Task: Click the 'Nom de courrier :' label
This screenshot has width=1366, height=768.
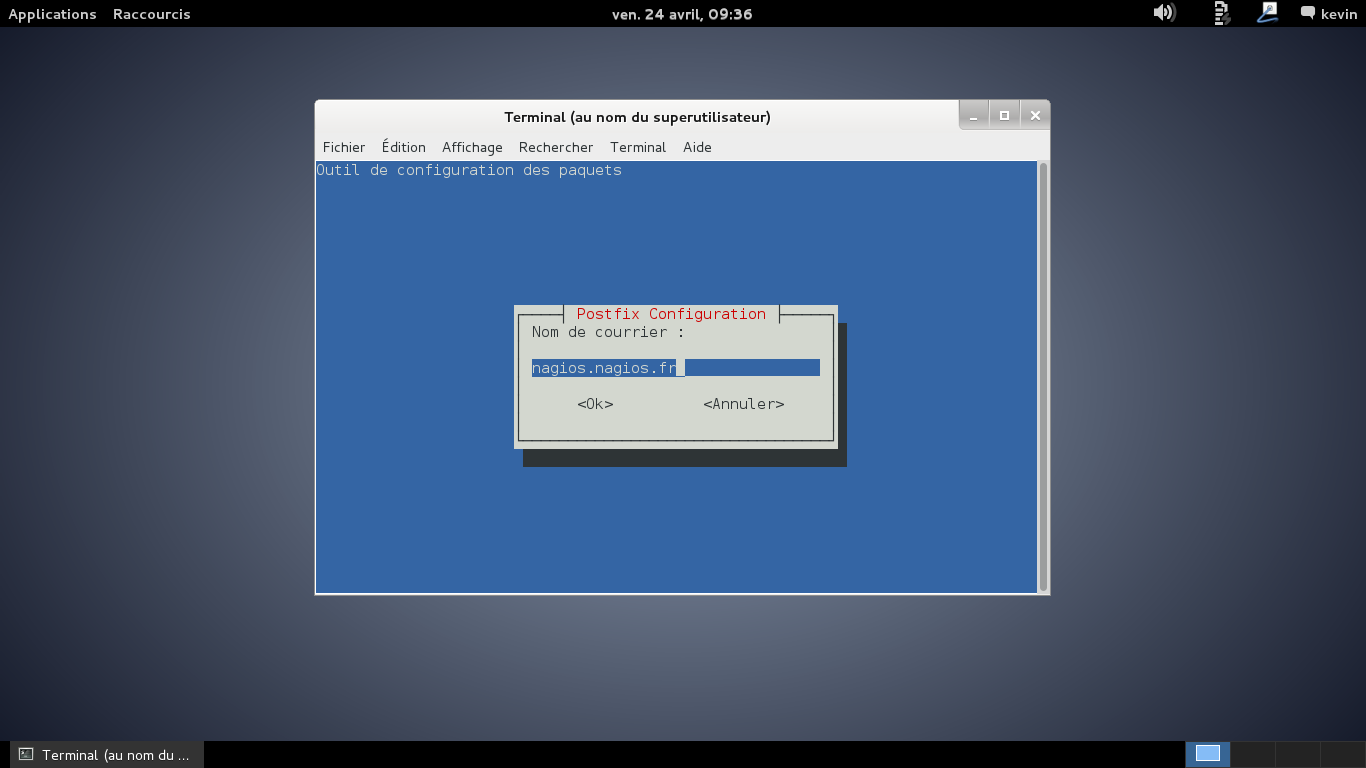Action: click(x=608, y=332)
